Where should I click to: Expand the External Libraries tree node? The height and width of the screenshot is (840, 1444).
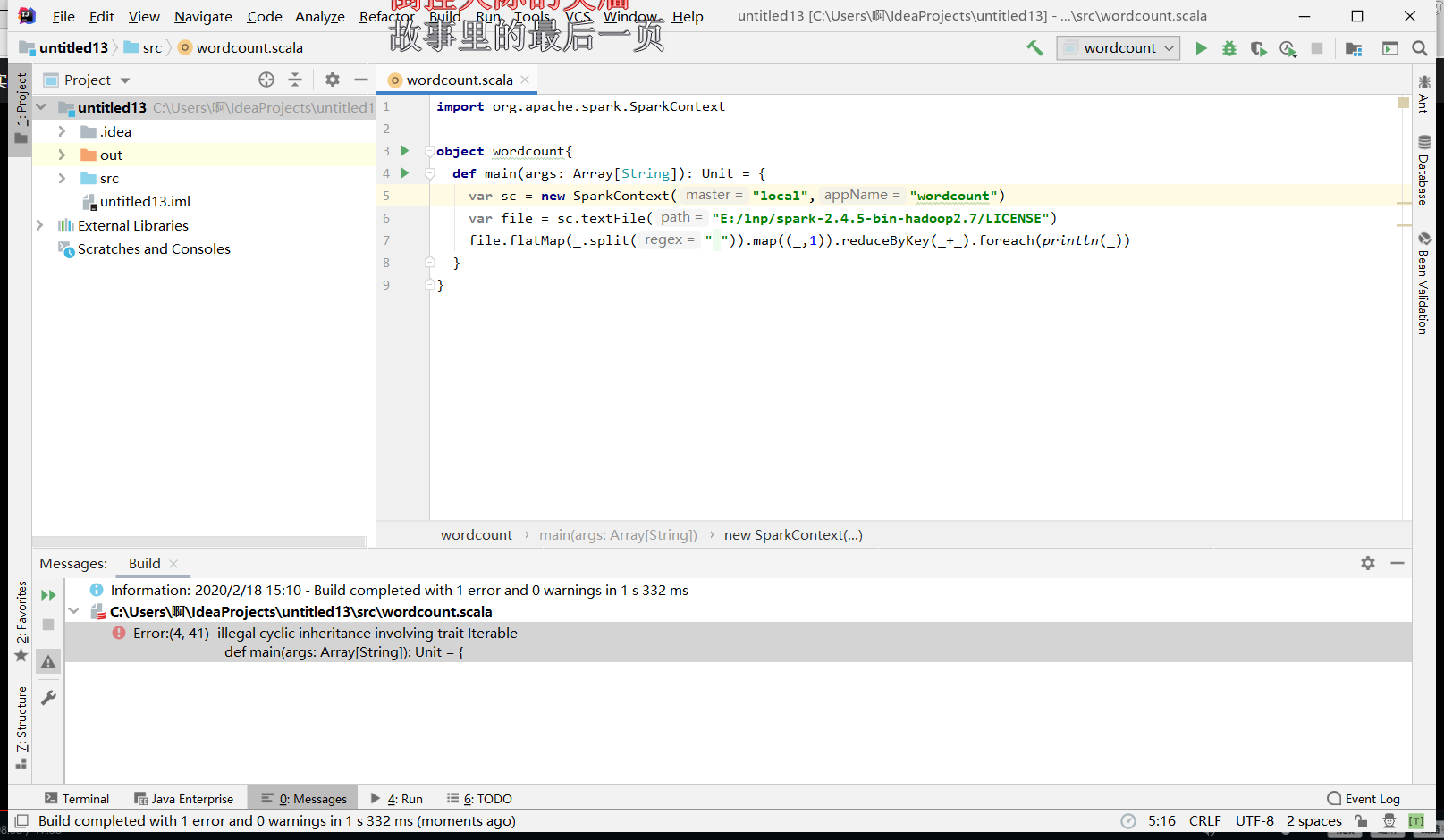(x=40, y=225)
